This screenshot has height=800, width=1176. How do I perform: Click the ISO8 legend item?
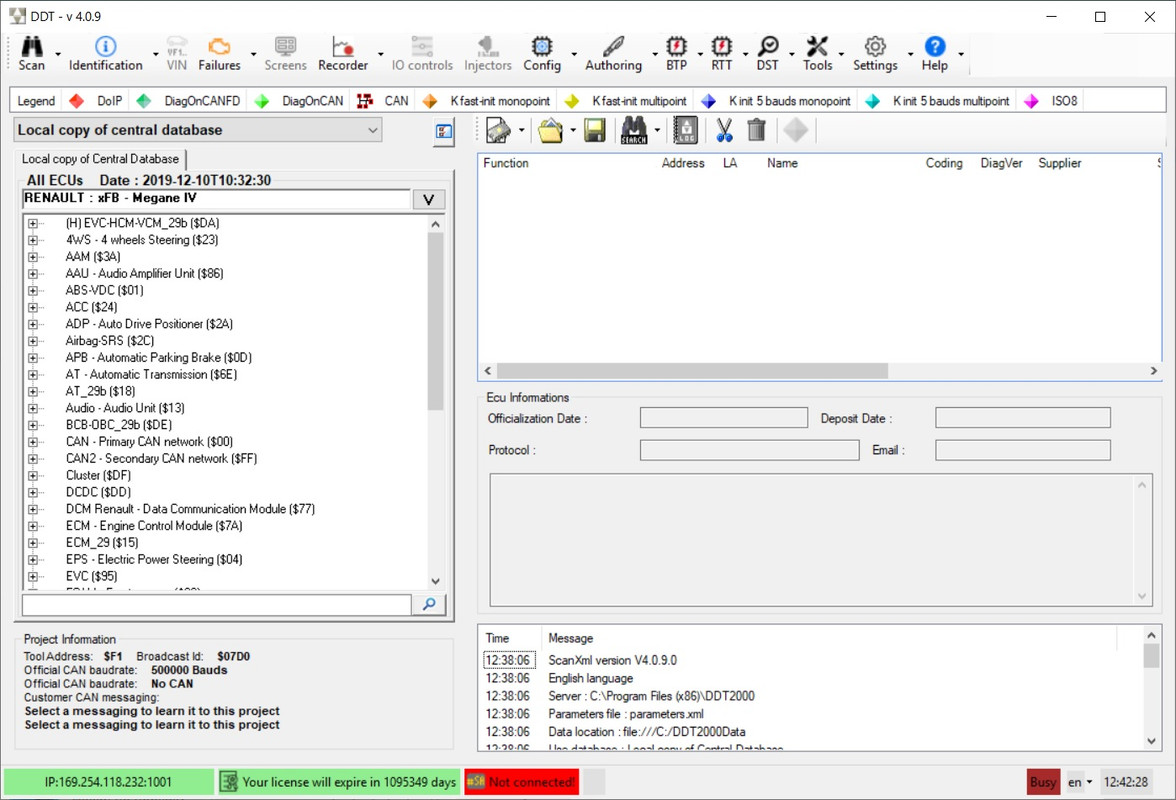point(1052,100)
